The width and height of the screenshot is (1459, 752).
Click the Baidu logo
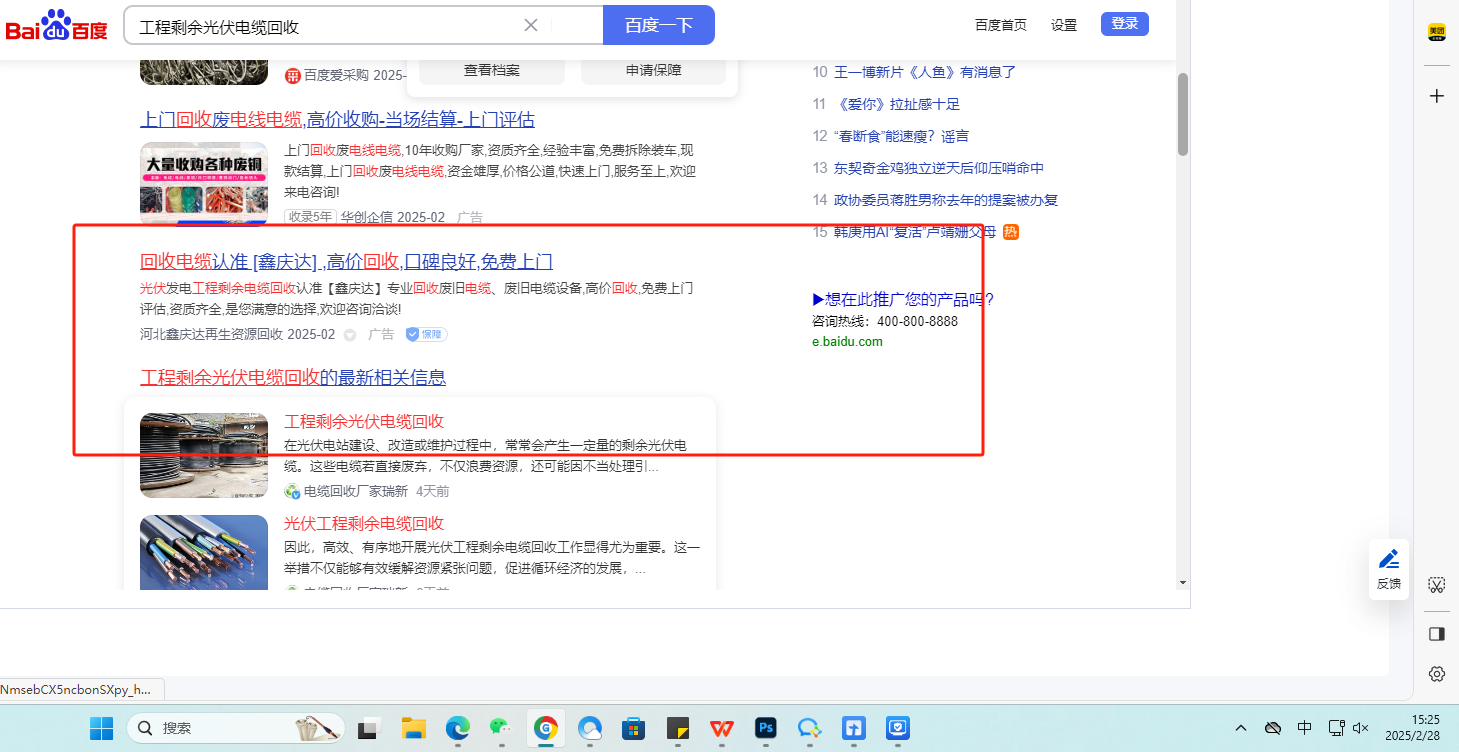(x=56, y=26)
